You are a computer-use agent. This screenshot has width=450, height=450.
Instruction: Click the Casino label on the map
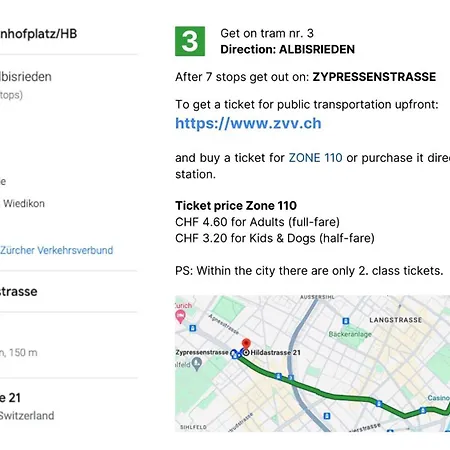coord(438,398)
